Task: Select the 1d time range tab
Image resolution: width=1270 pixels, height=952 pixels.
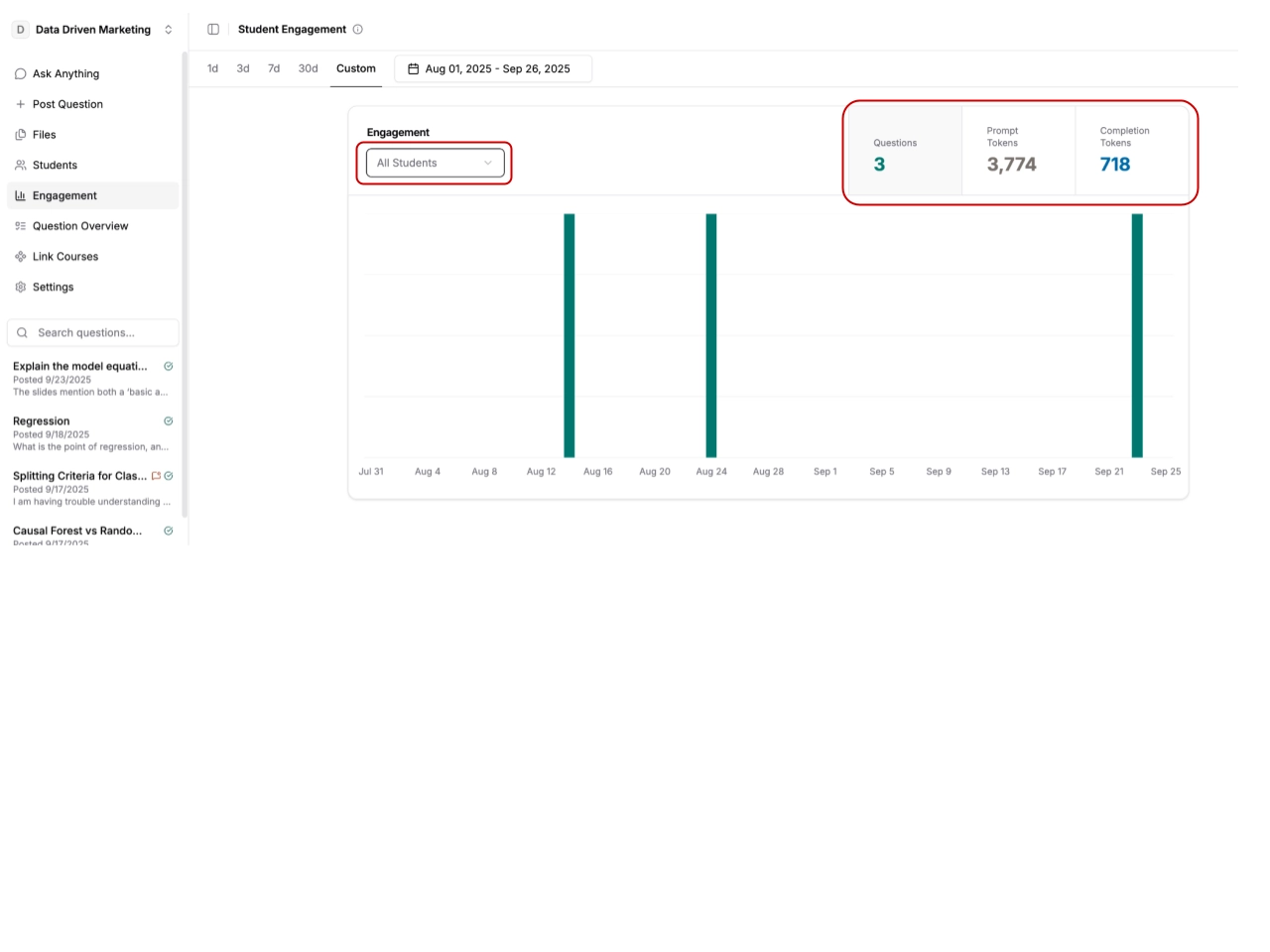Action: click(x=212, y=69)
